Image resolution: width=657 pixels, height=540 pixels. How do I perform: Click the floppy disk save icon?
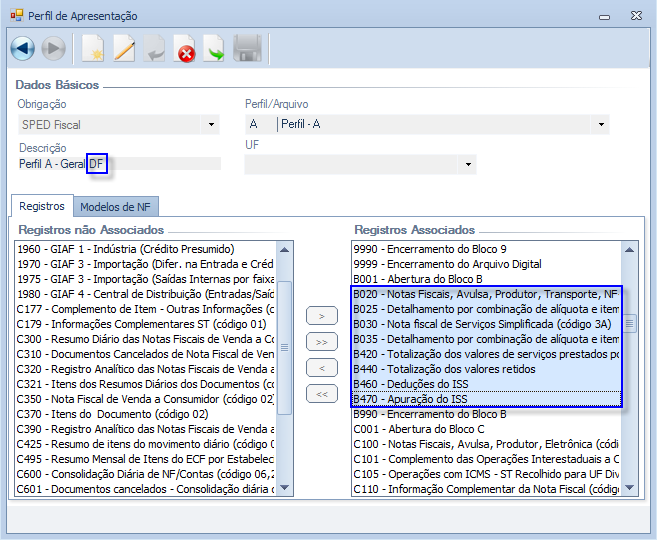[x=247, y=48]
